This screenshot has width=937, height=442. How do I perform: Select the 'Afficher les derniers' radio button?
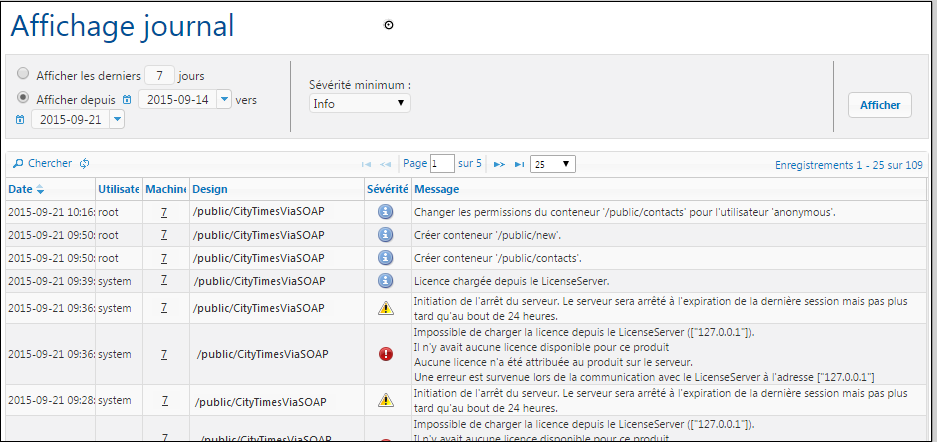tap(23, 74)
